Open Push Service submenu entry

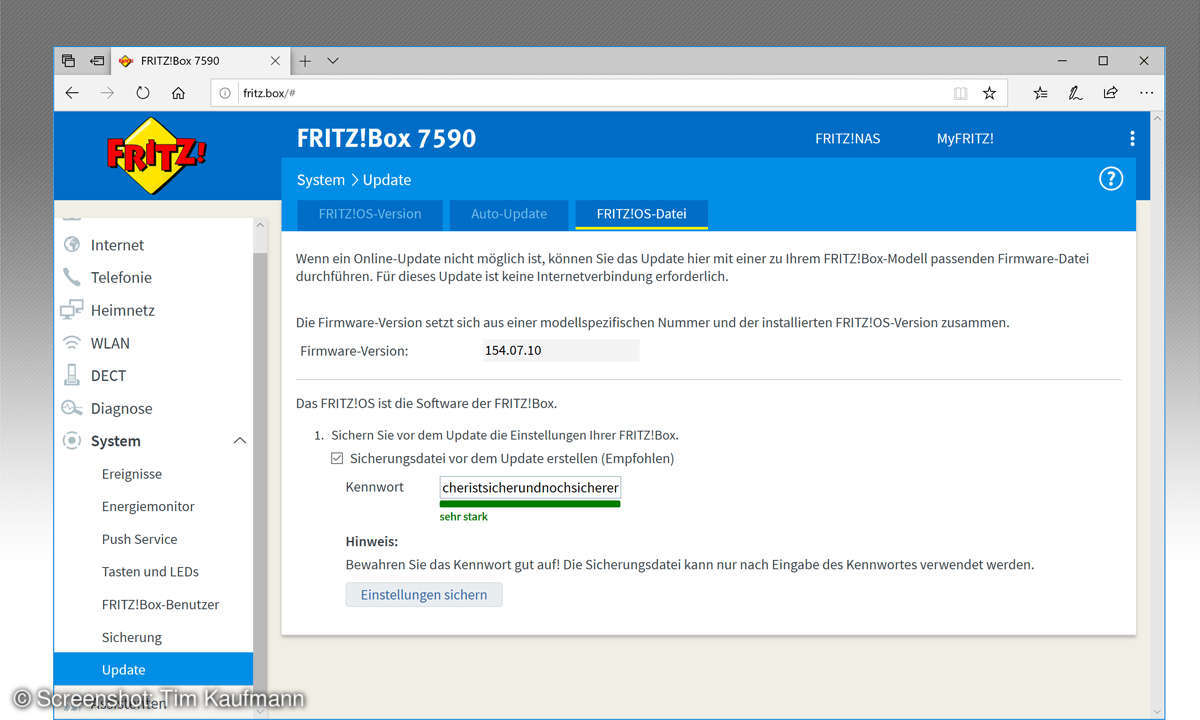pos(139,539)
